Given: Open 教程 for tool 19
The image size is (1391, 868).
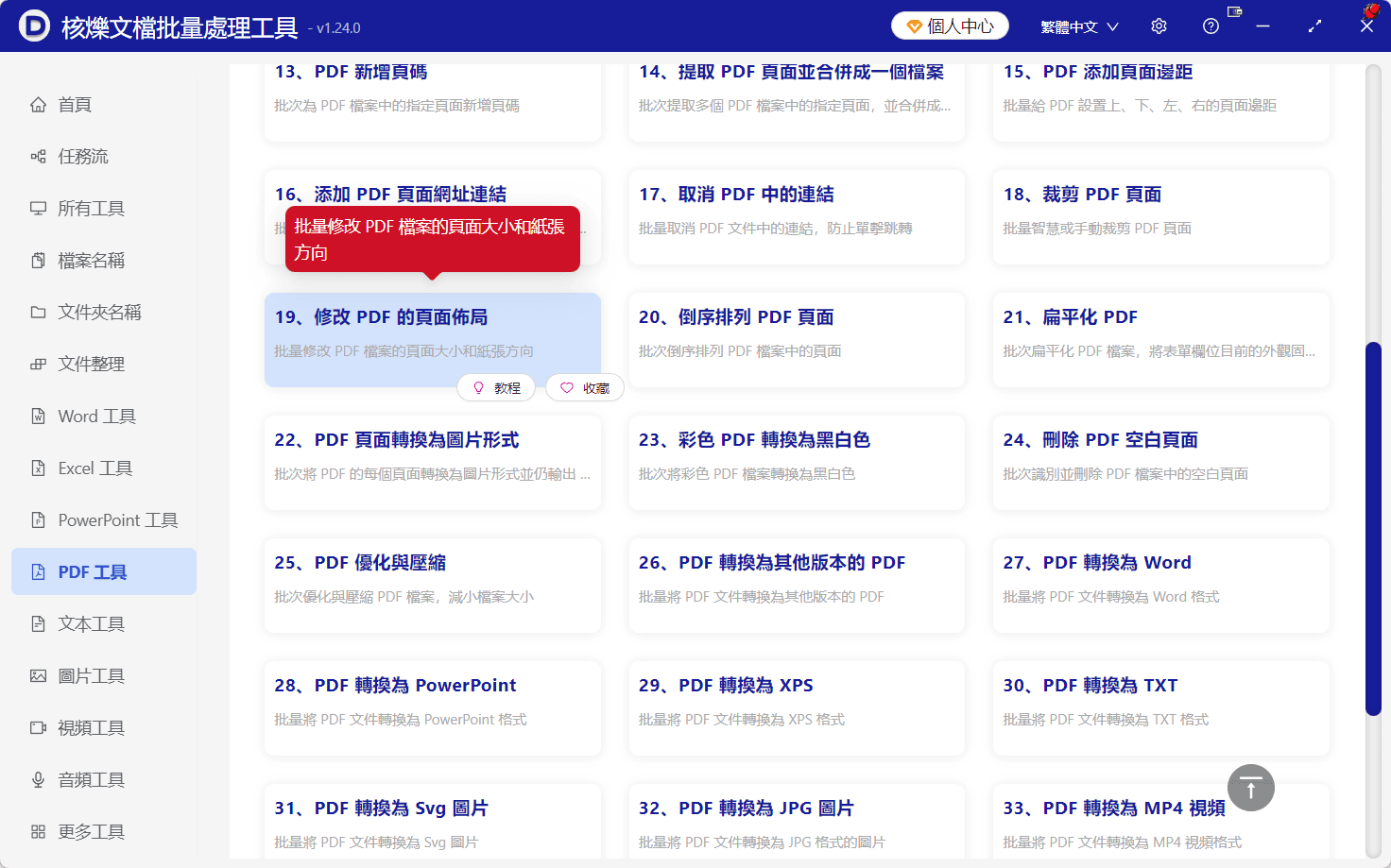Looking at the screenshot, I should (496, 388).
